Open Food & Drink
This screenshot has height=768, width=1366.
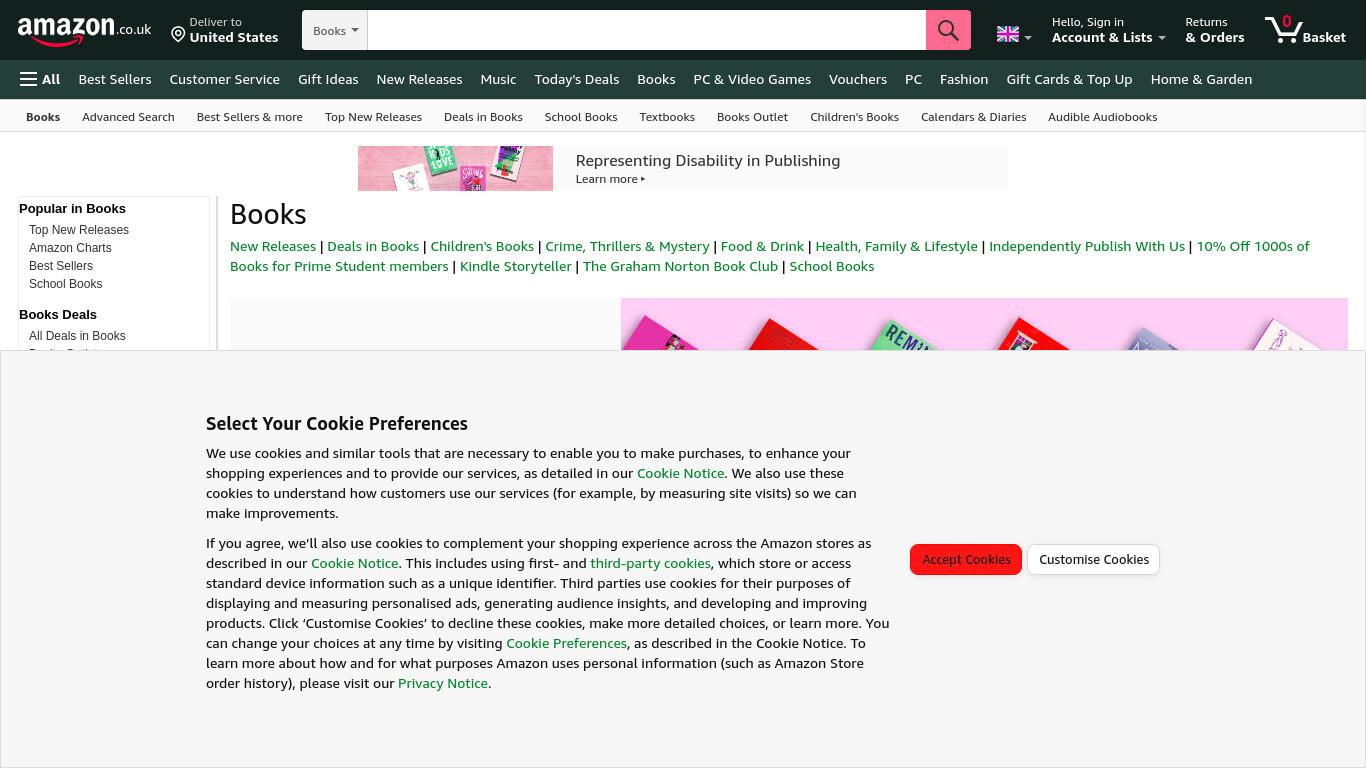point(762,246)
